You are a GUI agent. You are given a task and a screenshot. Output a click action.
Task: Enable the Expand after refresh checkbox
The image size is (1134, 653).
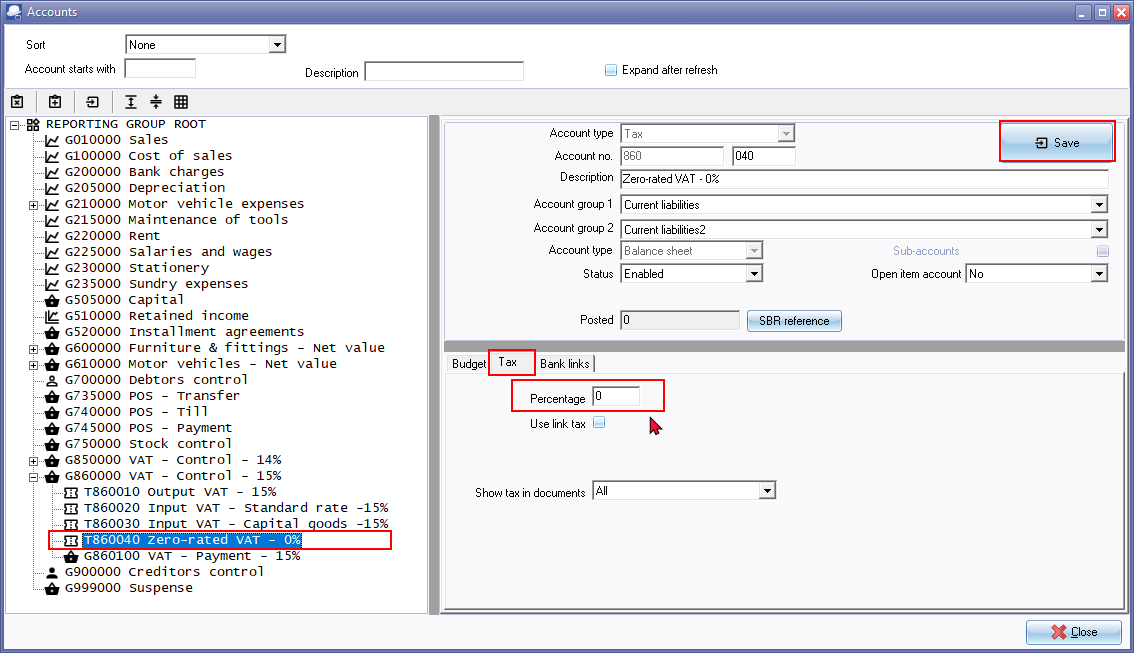tap(611, 70)
